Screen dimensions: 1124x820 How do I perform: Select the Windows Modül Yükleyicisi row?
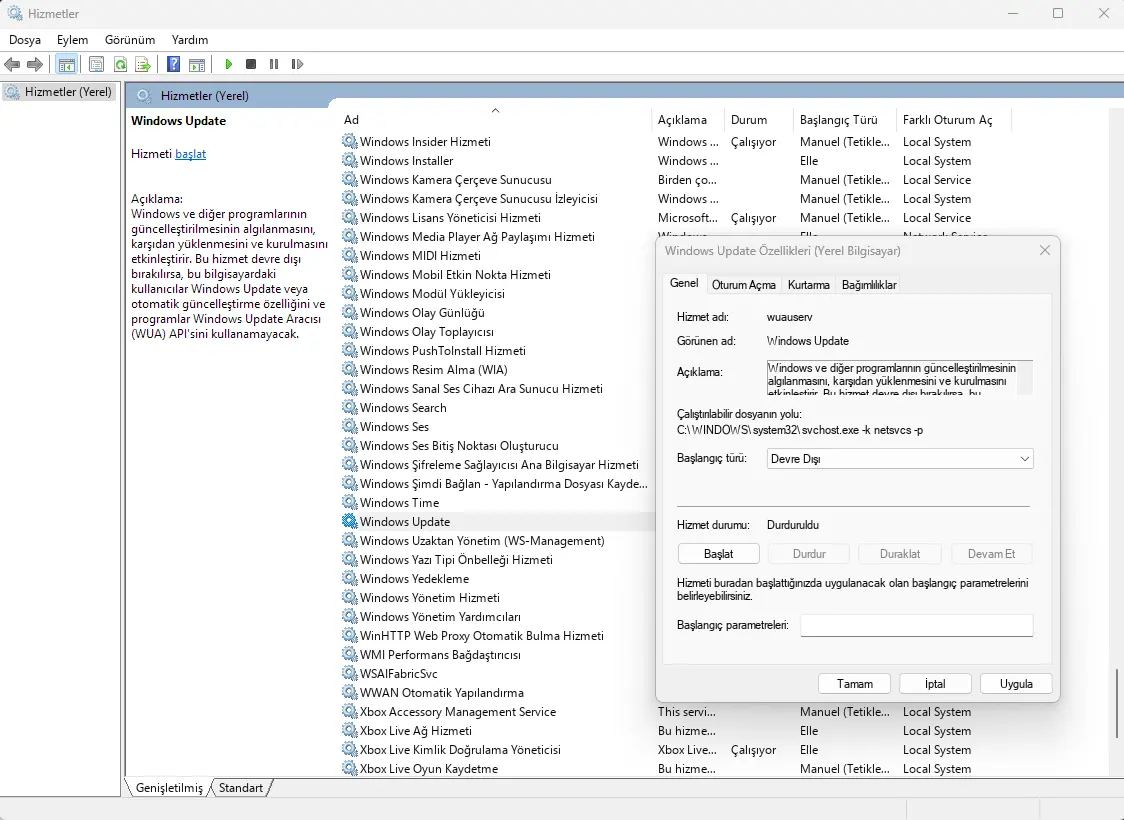tap(432, 294)
